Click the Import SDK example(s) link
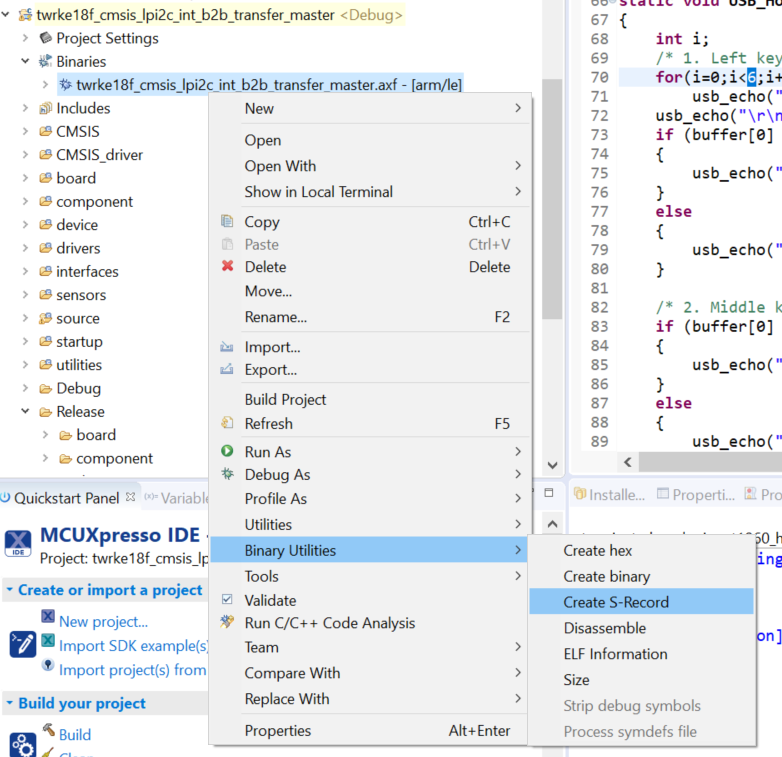Image resolution: width=782 pixels, height=757 pixels. pos(134,645)
